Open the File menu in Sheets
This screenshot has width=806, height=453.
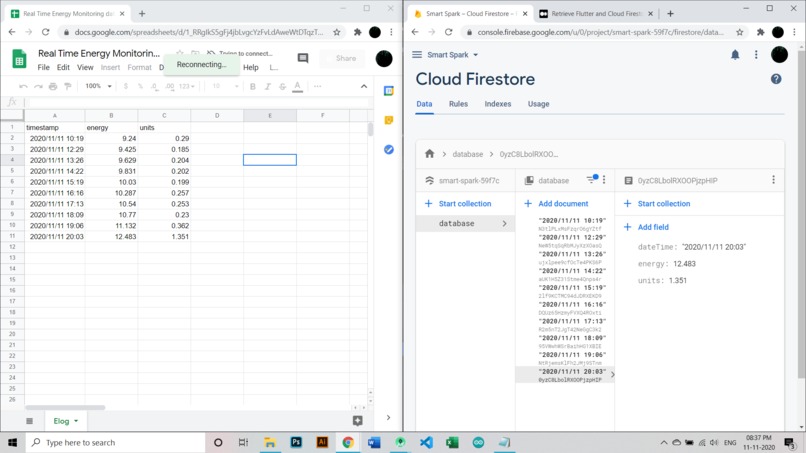tap(43, 67)
